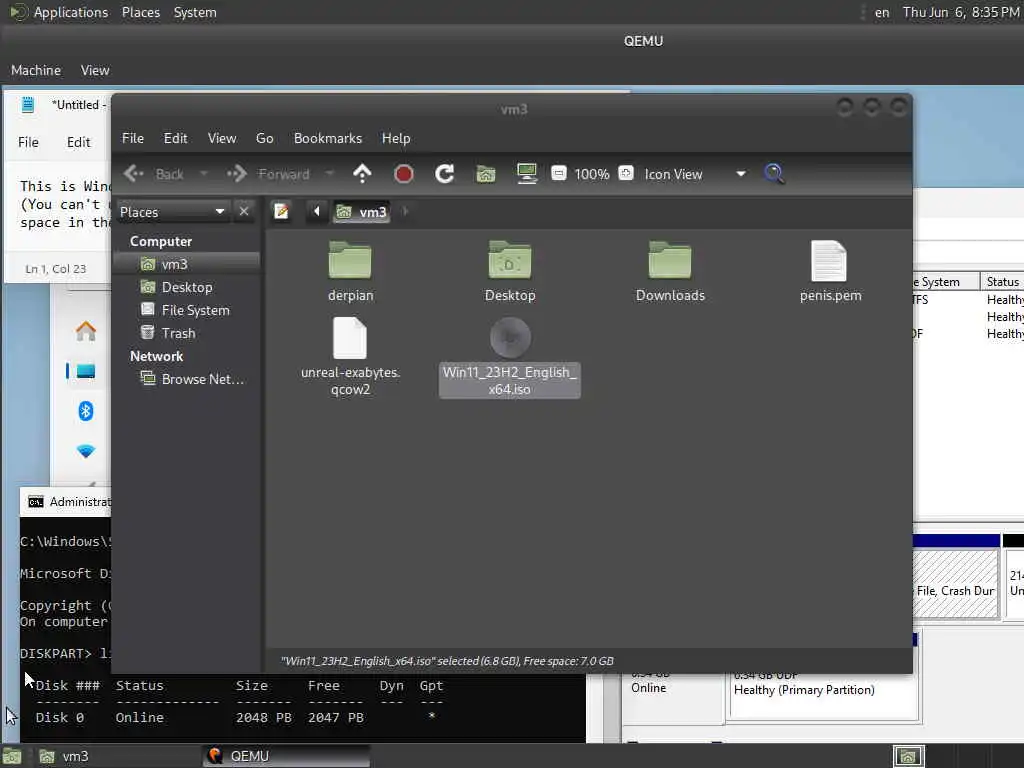Close the Places sidebar
This screenshot has width=1024, height=768.
click(244, 212)
